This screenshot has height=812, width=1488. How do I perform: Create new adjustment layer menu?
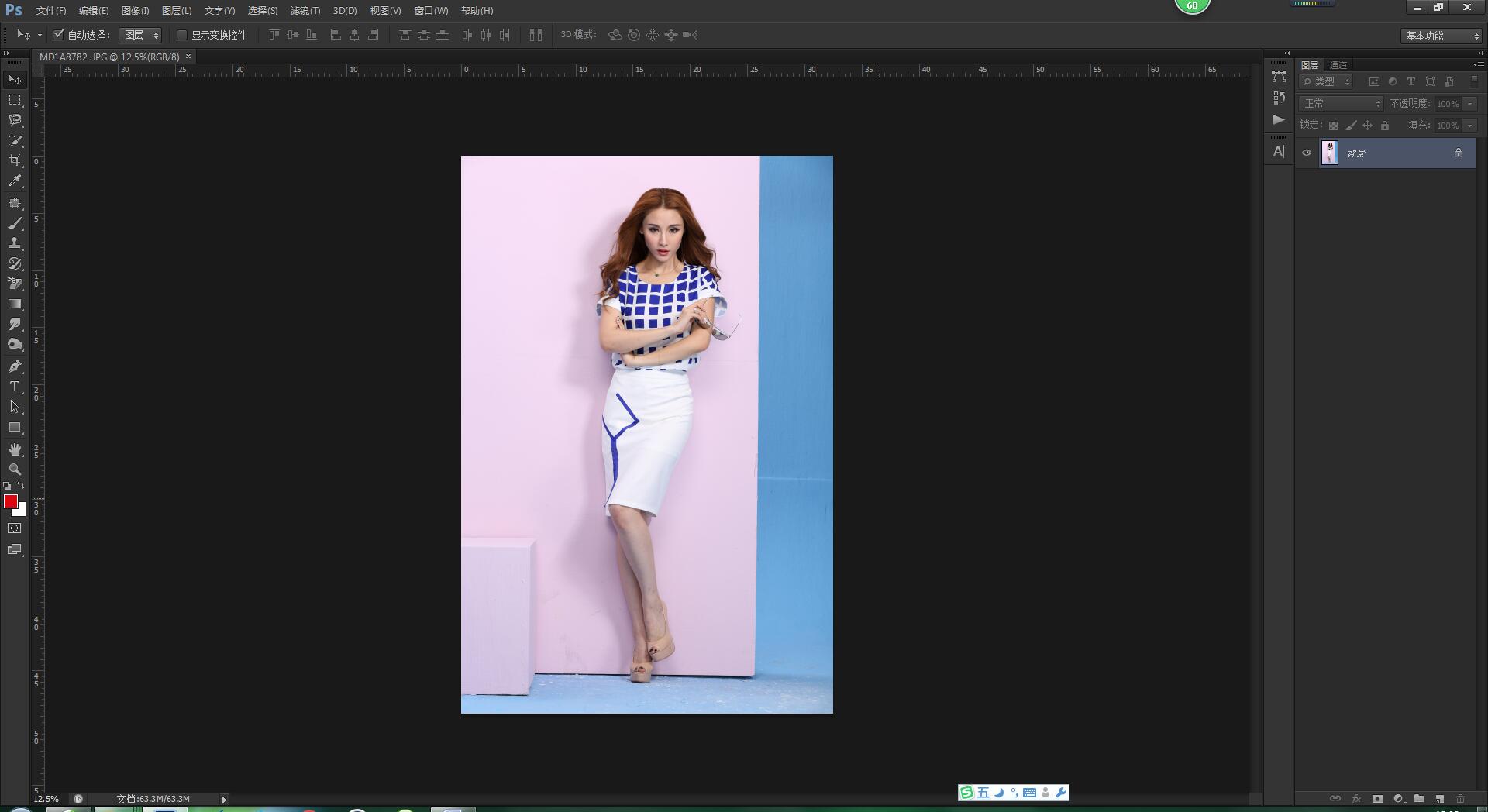click(1398, 798)
